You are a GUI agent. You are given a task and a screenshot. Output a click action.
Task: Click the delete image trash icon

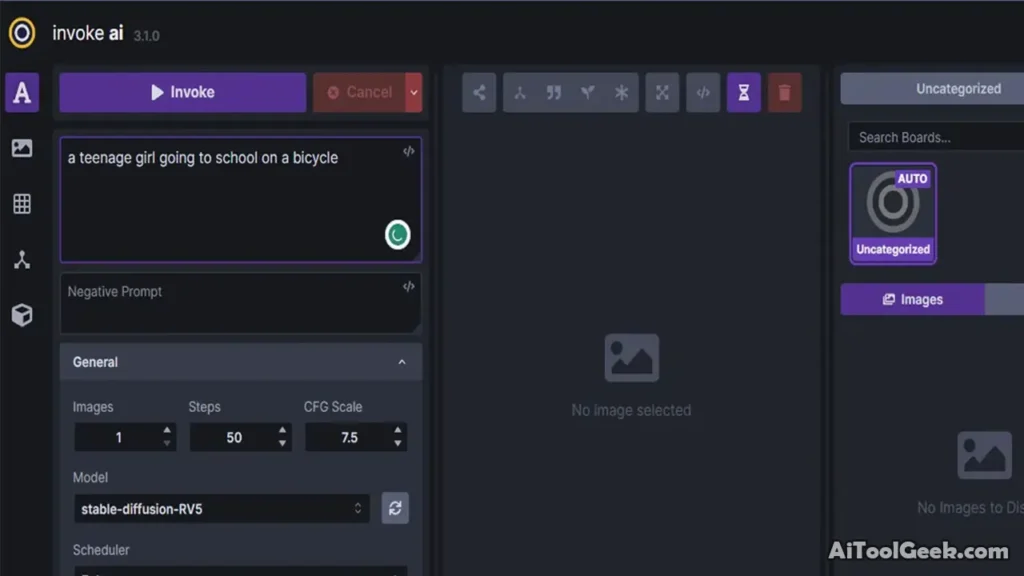coord(784,93)
